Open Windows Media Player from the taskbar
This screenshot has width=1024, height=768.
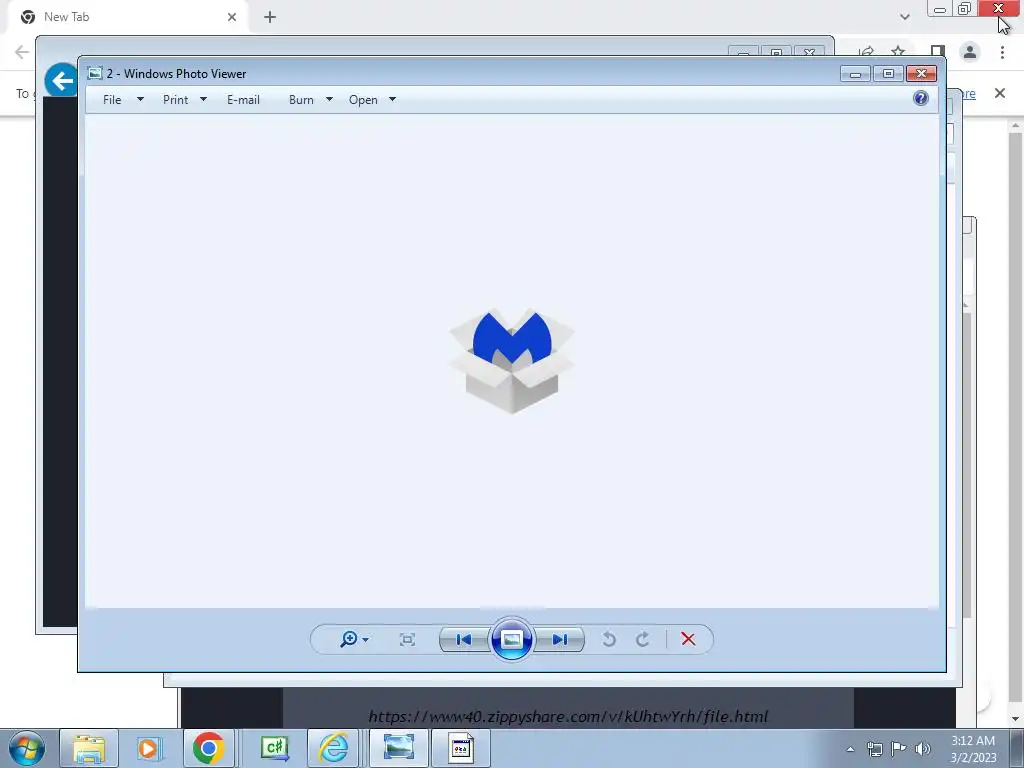tap(148, 748)
